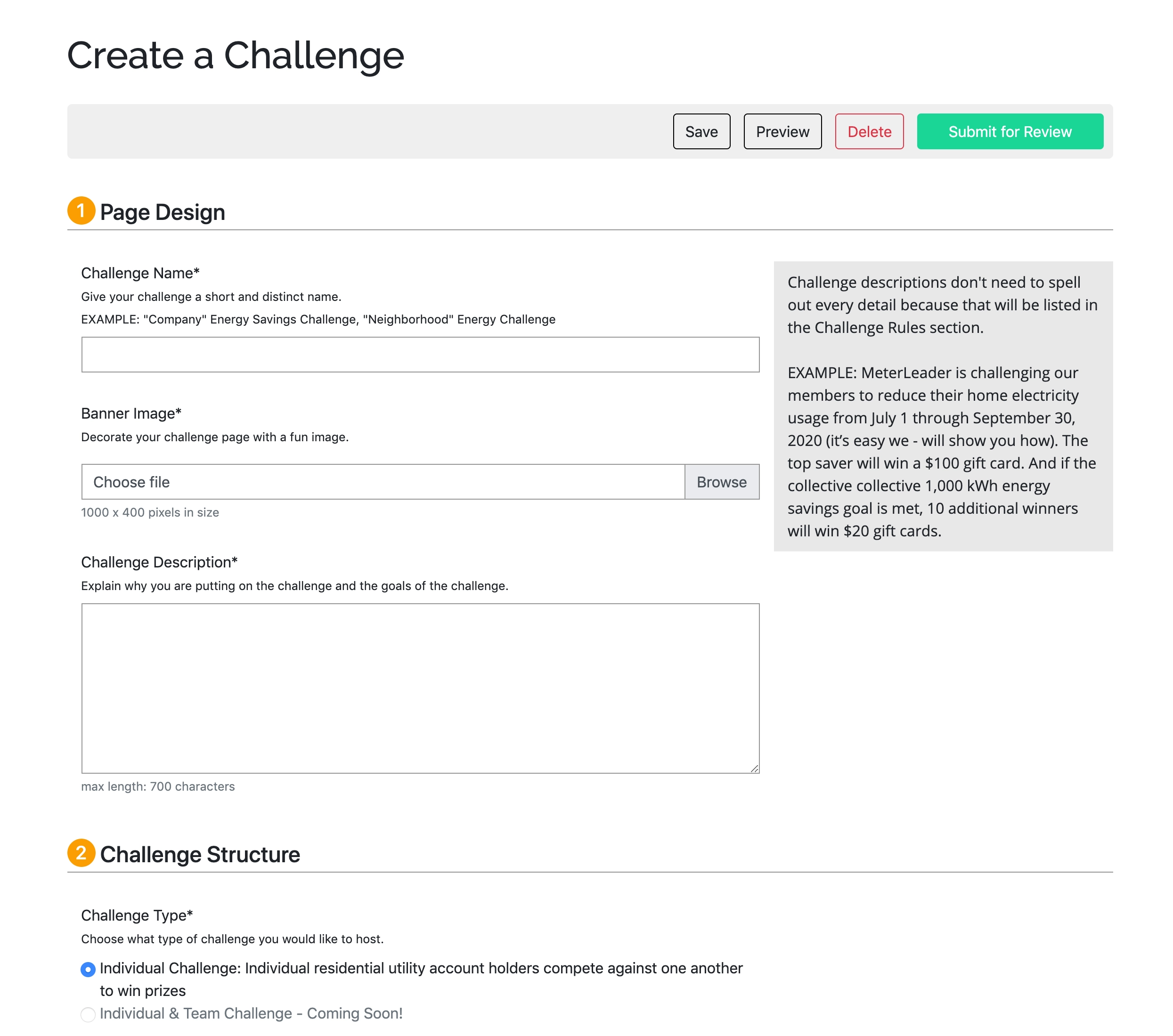Viewport: 1173px width, 1036px height.
Task: Click the Choose file field
Action: click(x=383, y=482)
